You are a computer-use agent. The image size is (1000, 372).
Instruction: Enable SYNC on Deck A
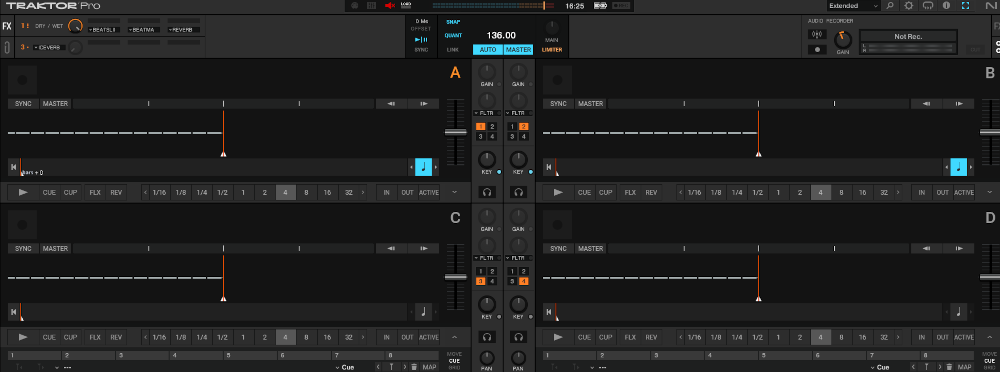click(x=24, y=103)
